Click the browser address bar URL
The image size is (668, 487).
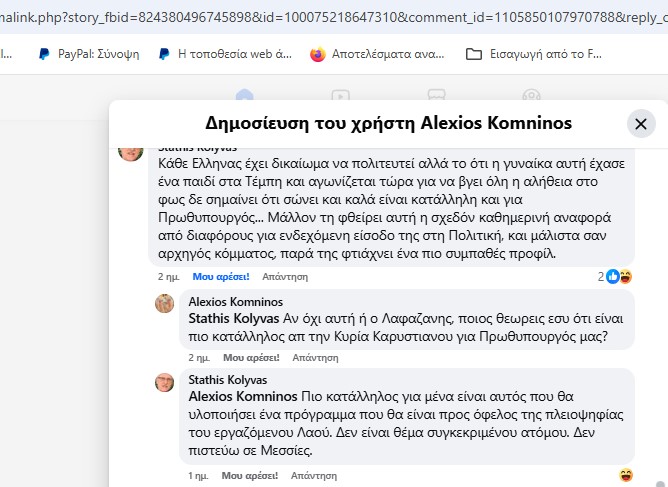(334, 17)
